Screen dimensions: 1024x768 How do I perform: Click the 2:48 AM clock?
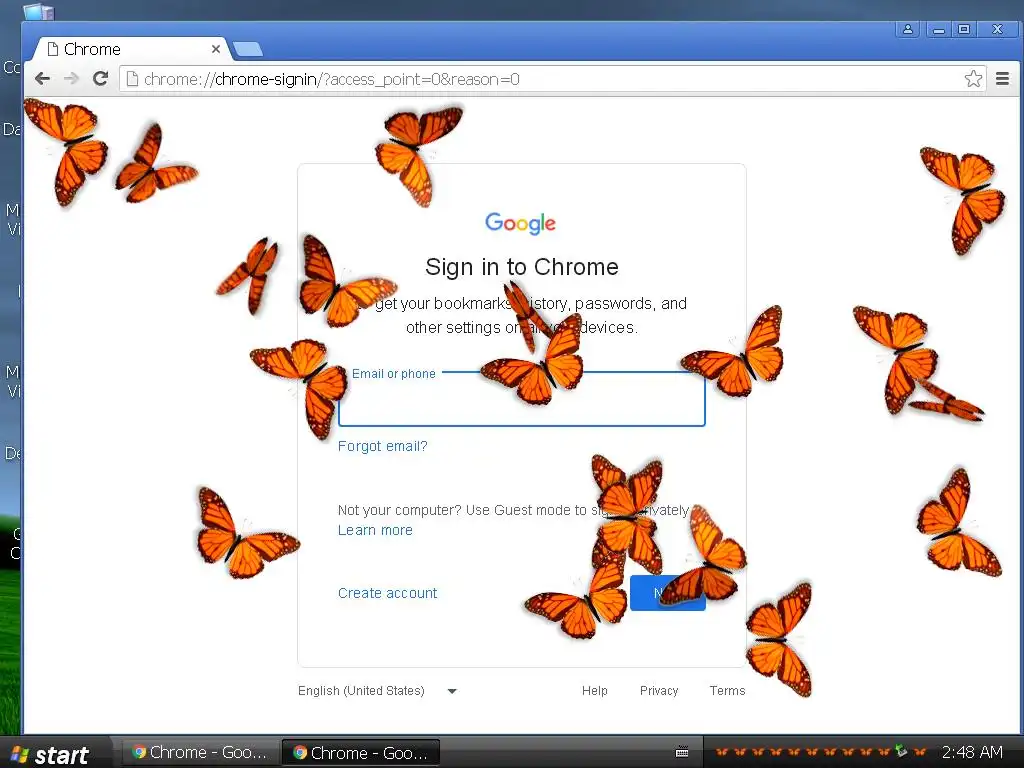[x=972, y=752]
